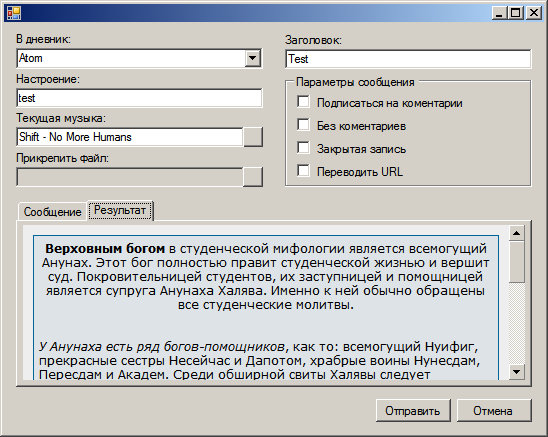Click the vertical scrollbar thumb in preview
The height and width of the screenshot is (437, 548).
tap(517, 262)
